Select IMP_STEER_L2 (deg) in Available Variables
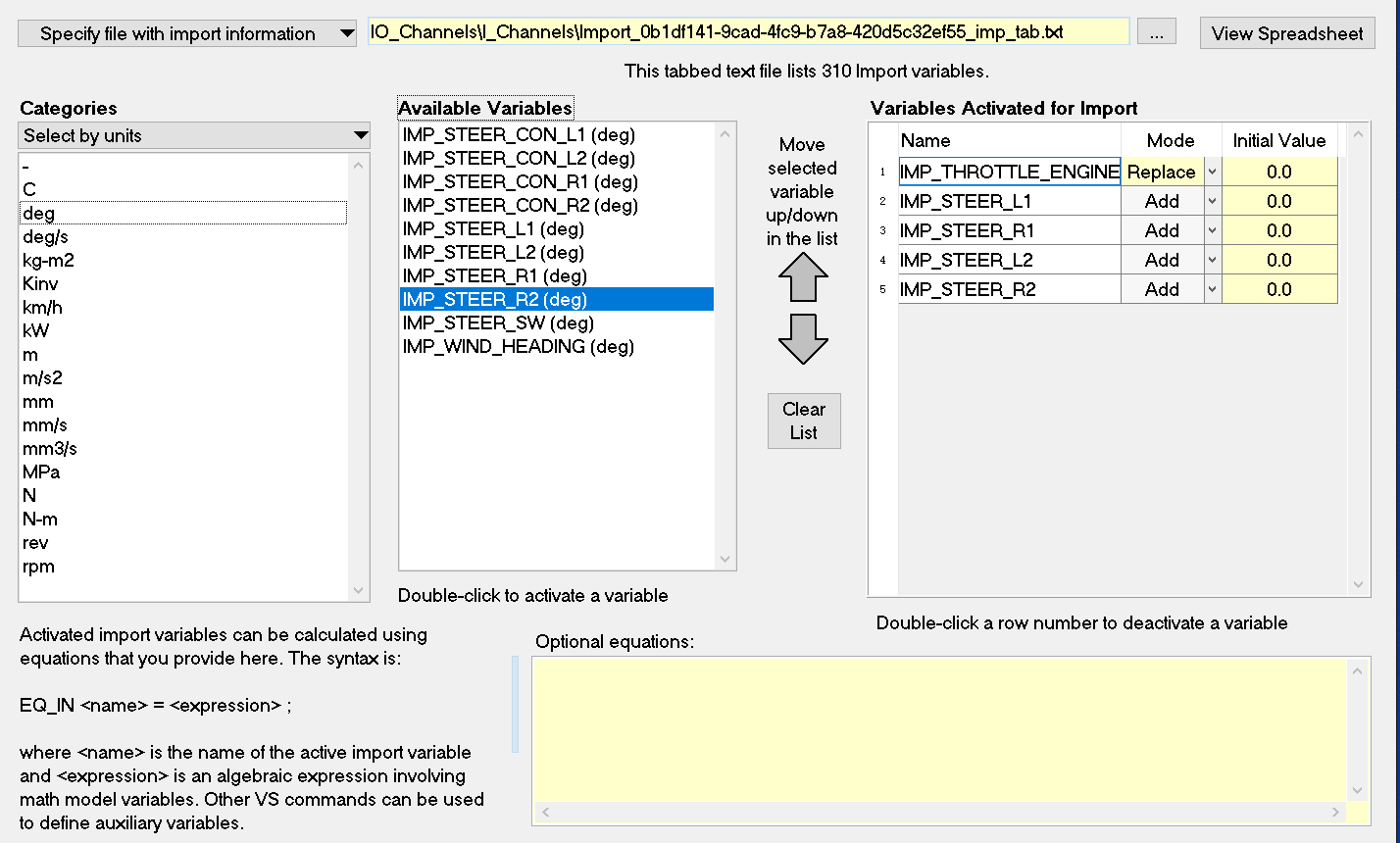 tap(557, 252)
